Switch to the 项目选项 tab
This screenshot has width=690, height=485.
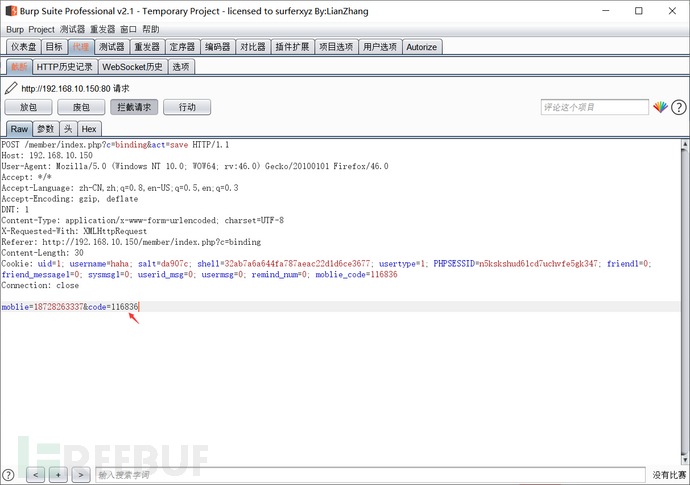click(336, 47)
